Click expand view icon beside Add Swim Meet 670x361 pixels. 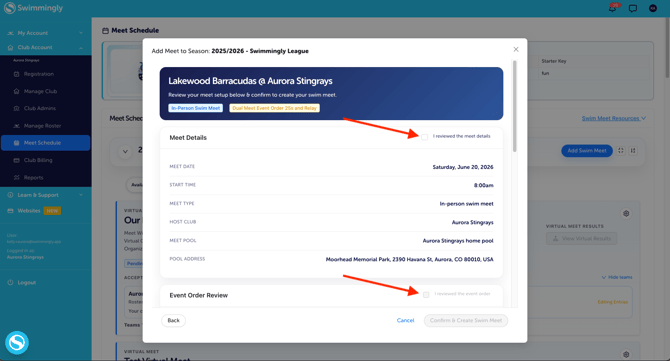click(x=621, y=150)
